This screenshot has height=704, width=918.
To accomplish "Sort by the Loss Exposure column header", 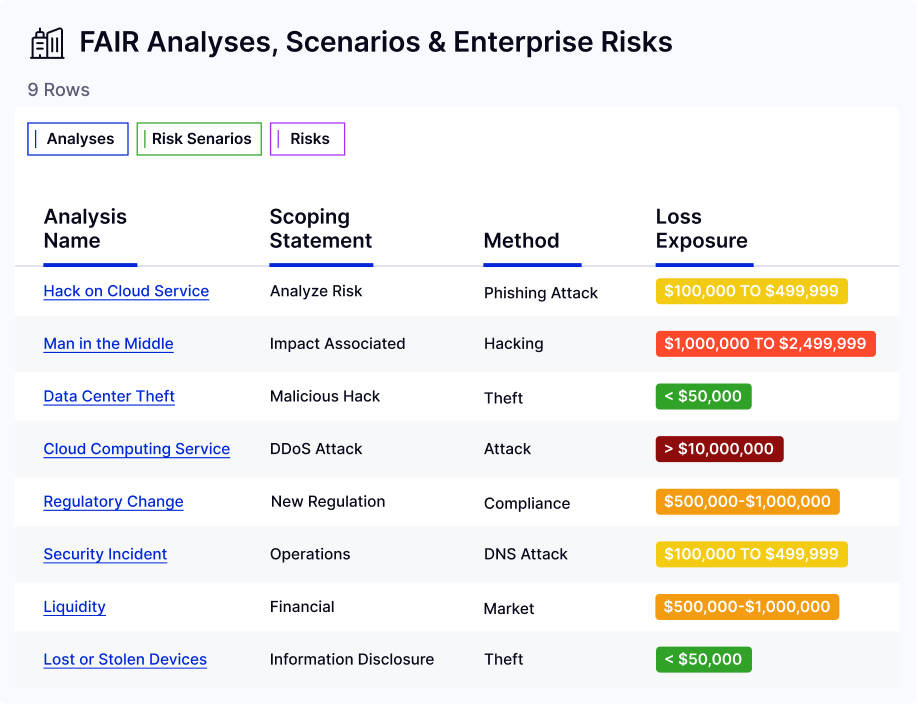I will (701, 228).
